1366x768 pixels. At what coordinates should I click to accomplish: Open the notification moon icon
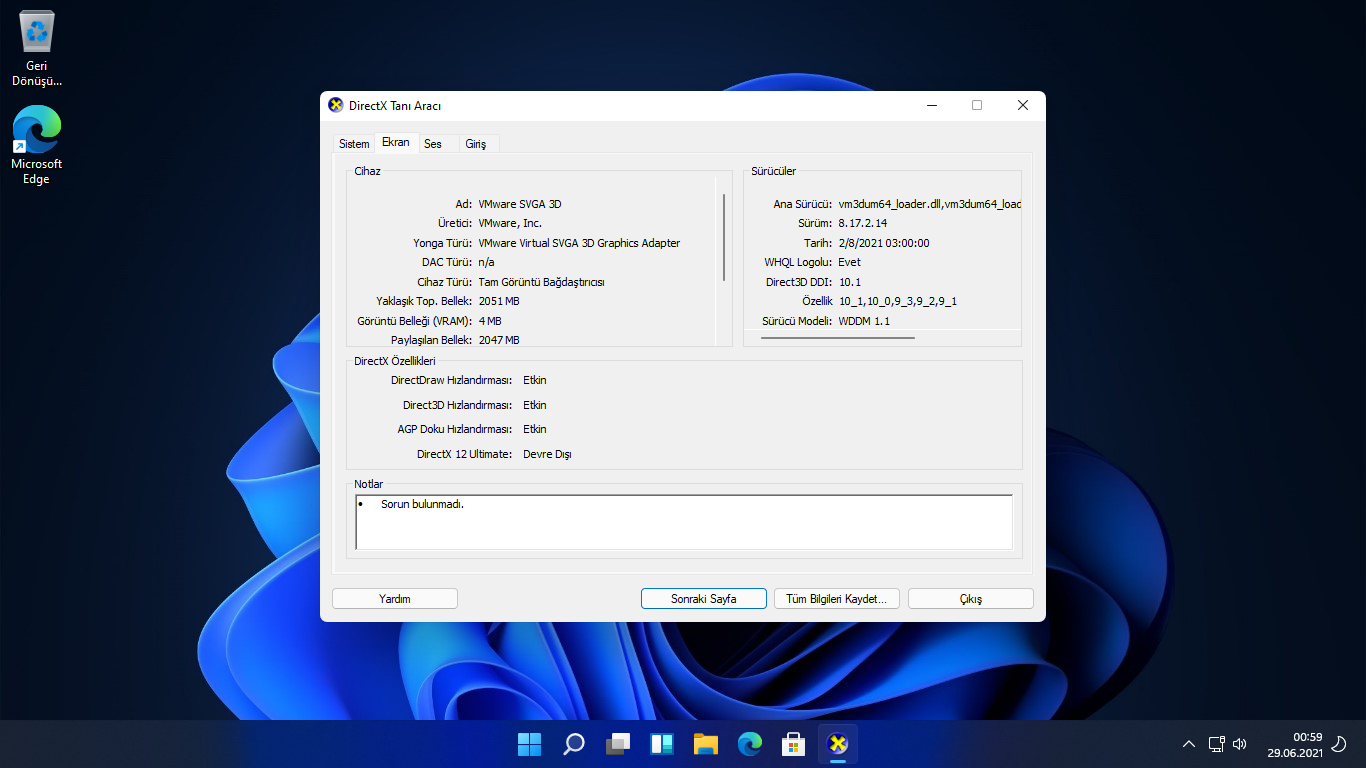click(1340, 744)
